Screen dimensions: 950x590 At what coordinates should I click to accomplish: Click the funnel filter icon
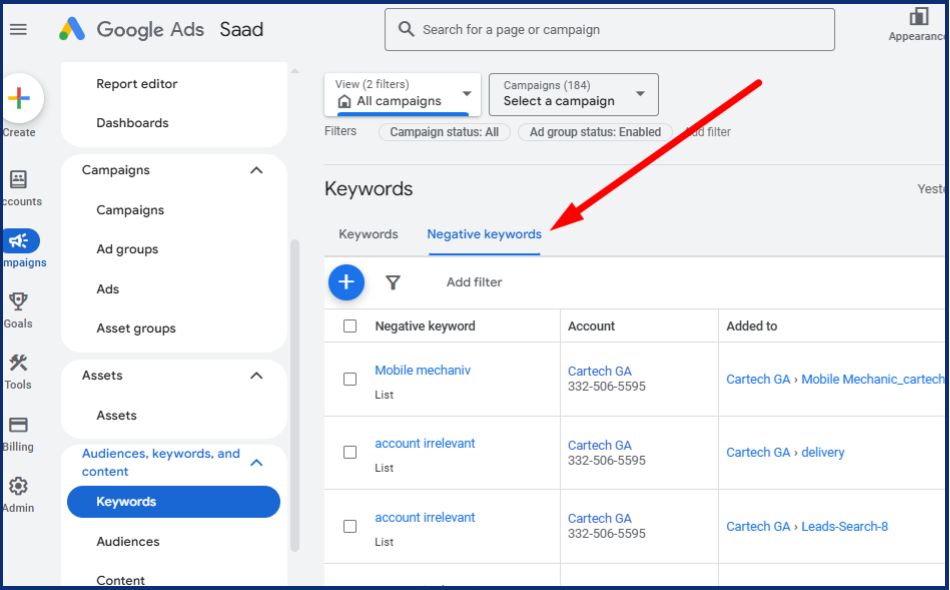coord(393,282)
